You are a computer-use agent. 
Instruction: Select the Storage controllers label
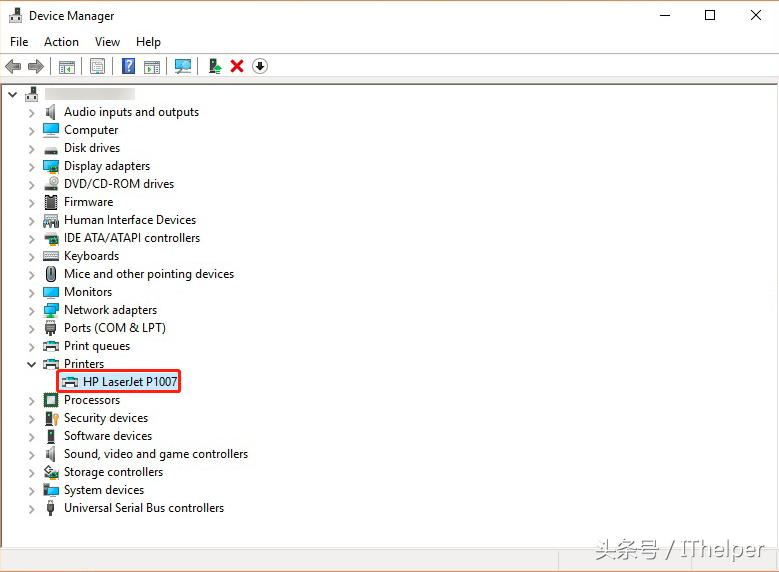[113, 472]
